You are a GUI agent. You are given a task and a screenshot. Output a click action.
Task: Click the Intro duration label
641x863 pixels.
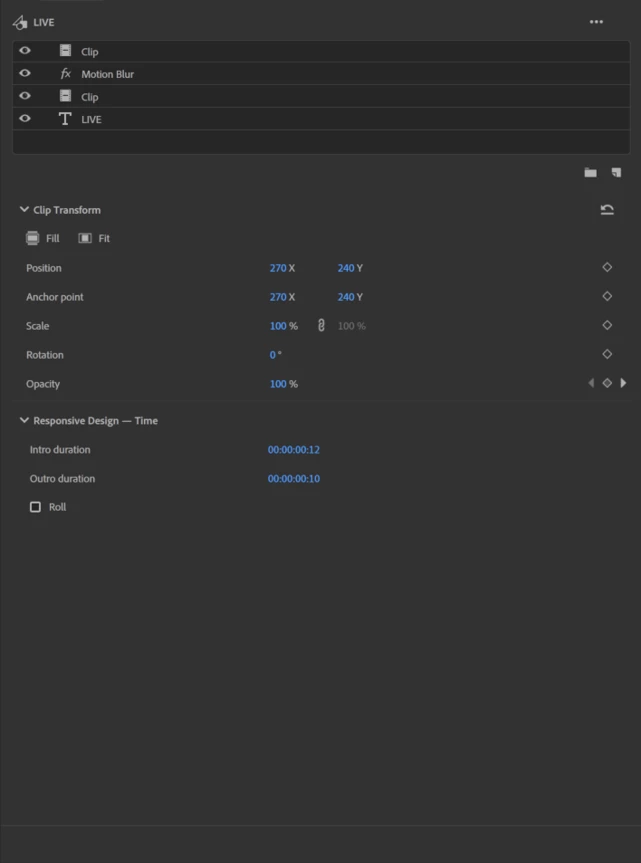tap(60, 450)
